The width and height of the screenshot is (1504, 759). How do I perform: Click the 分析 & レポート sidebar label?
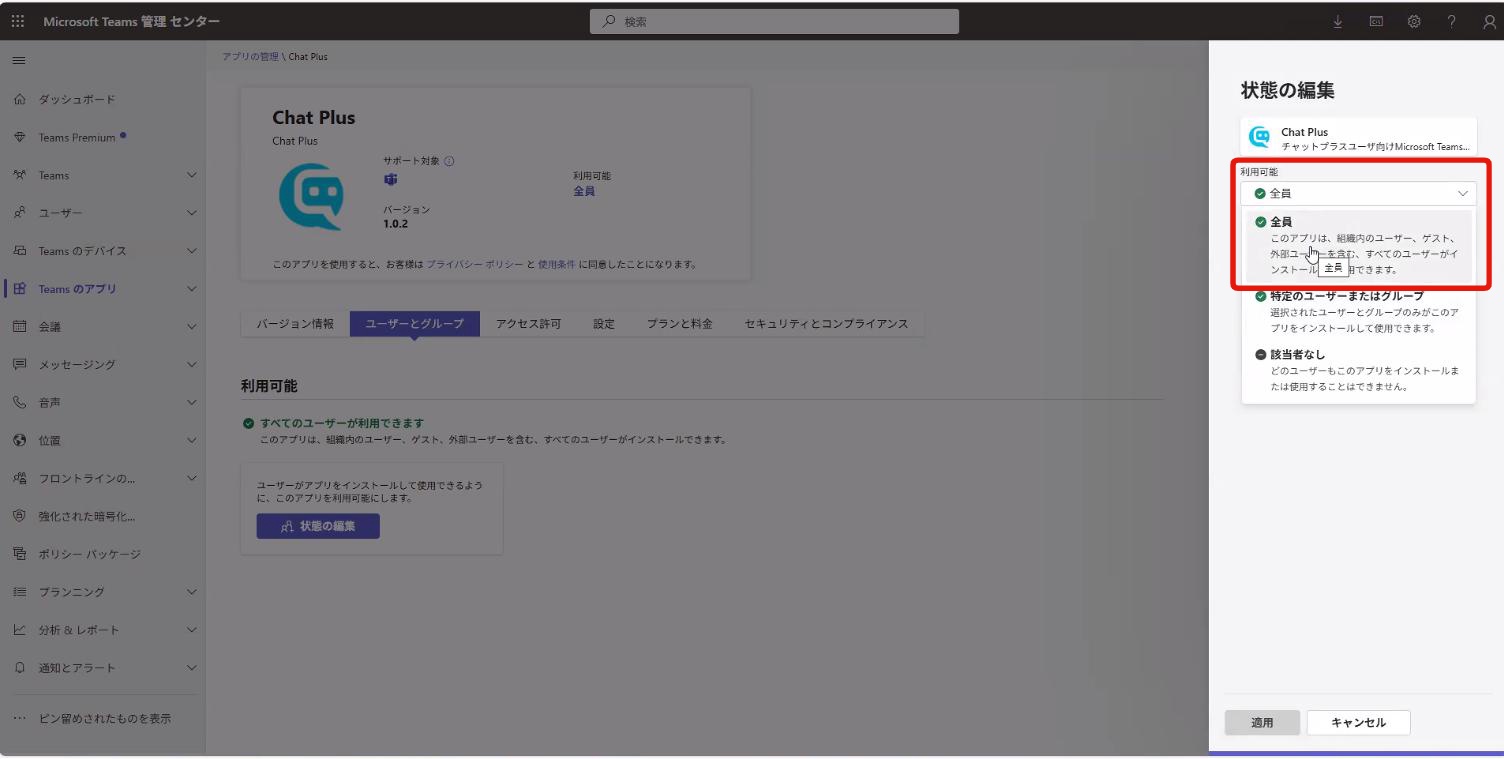79,630
